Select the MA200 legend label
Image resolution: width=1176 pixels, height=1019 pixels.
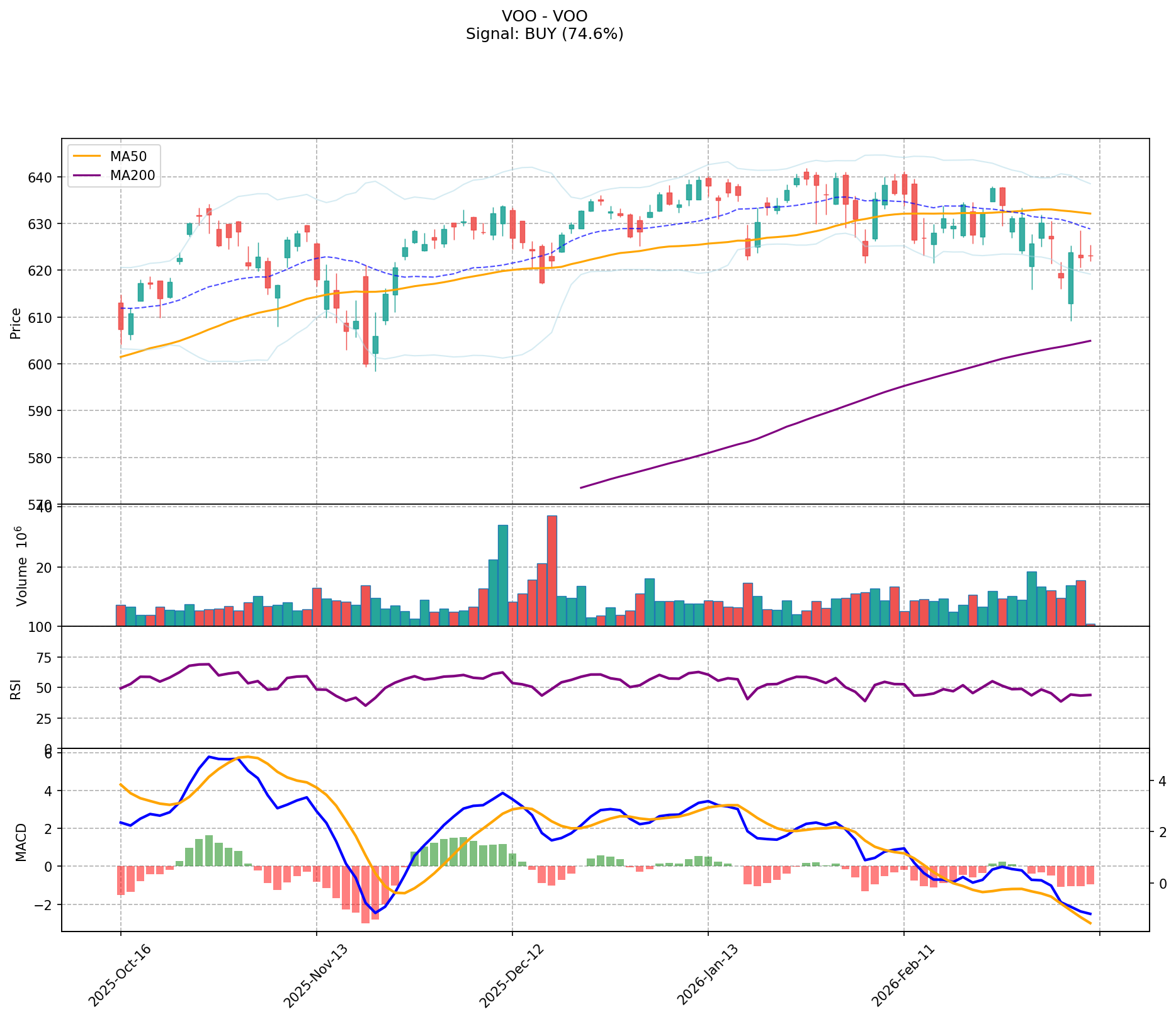[132, 176]
